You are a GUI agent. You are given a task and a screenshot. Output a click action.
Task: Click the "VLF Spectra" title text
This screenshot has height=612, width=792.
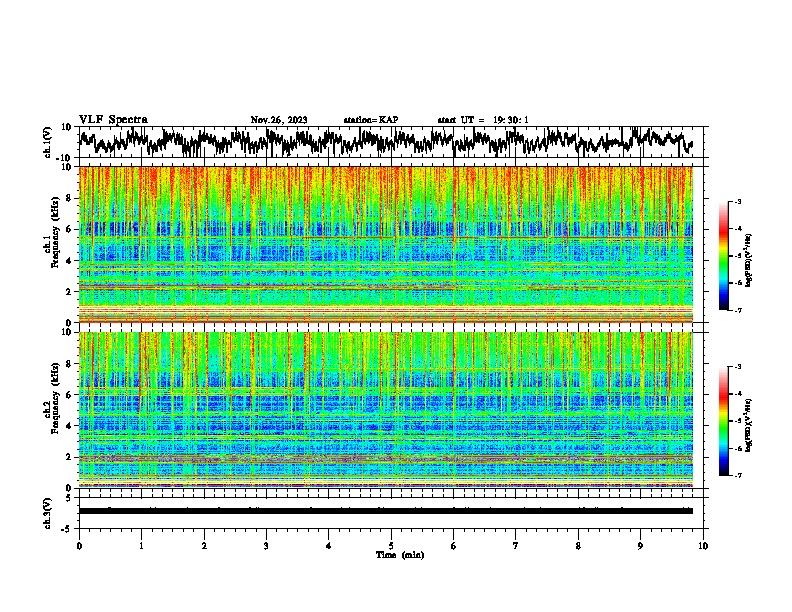click(x=113, y=120)
